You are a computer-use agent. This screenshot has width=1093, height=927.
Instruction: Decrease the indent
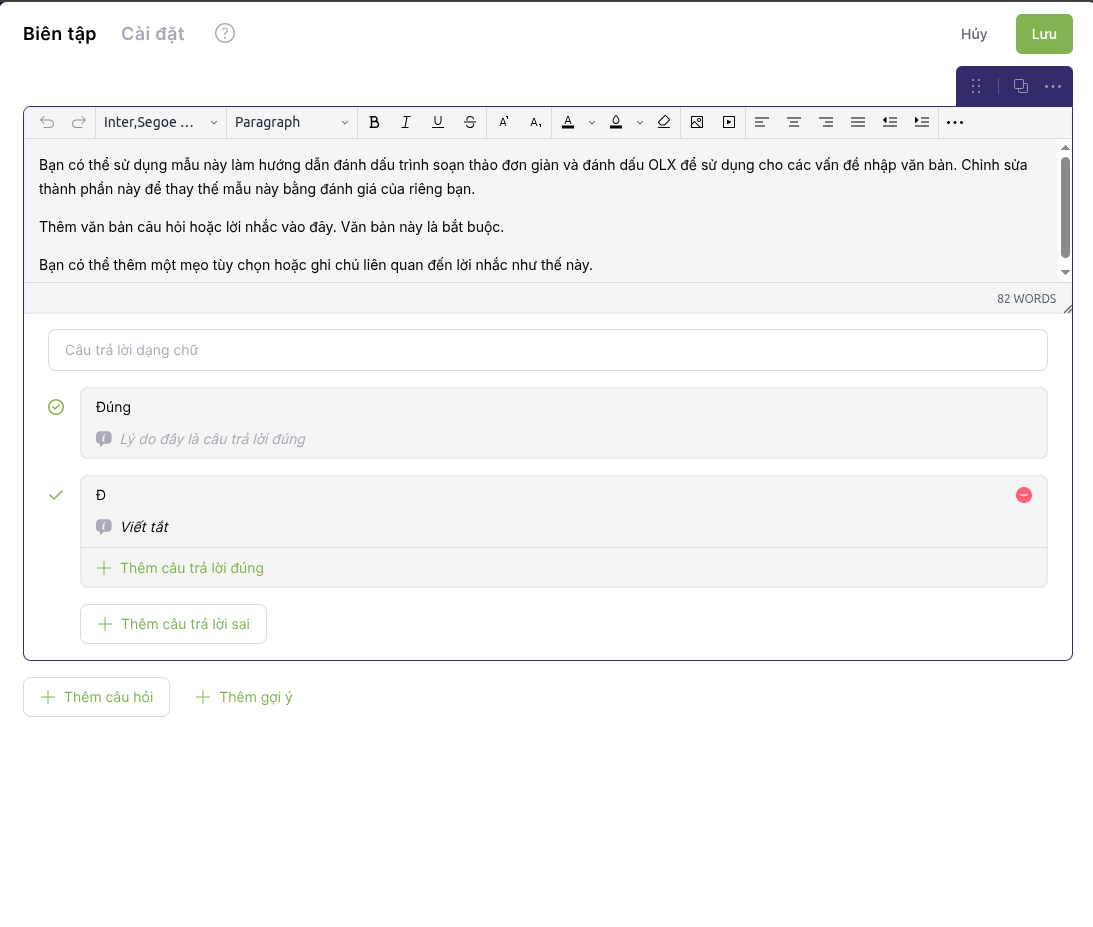[x=890, y=123]
